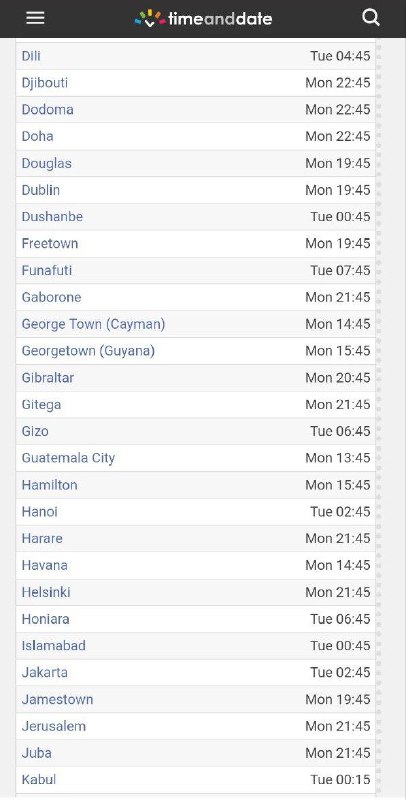Open the Doha time page
This screenshot has height=800, width=406.
click(x=37, y=136)
